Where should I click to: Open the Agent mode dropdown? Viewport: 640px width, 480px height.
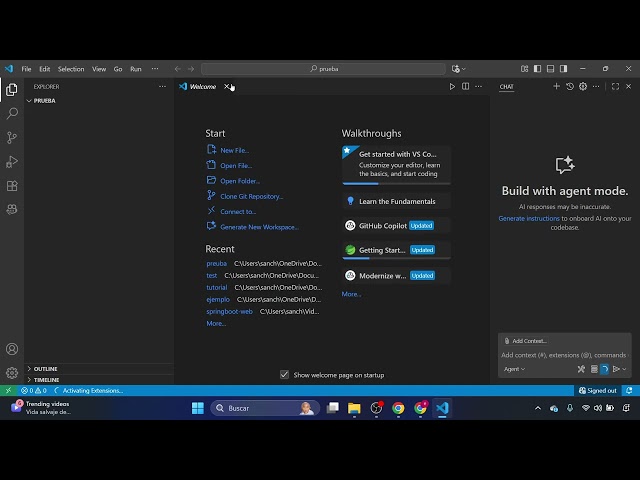tap(514, 369)
